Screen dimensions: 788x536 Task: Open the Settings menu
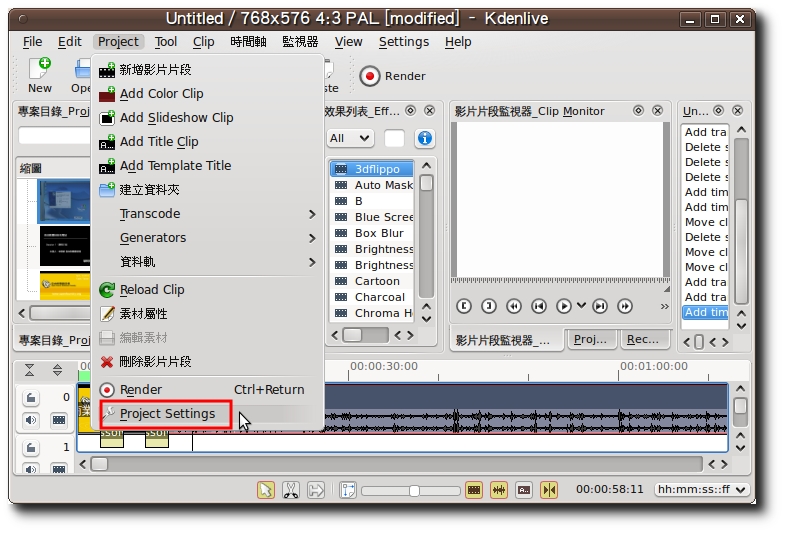pyautogui.click(x=404, y=42)
